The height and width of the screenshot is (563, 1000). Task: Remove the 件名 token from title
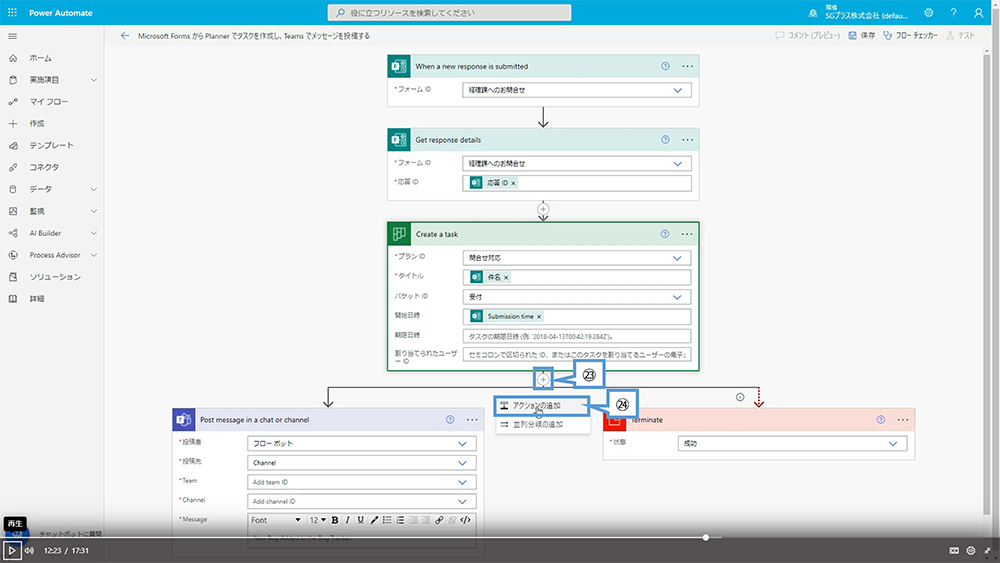pyautogui.click(x=506, y=277)
